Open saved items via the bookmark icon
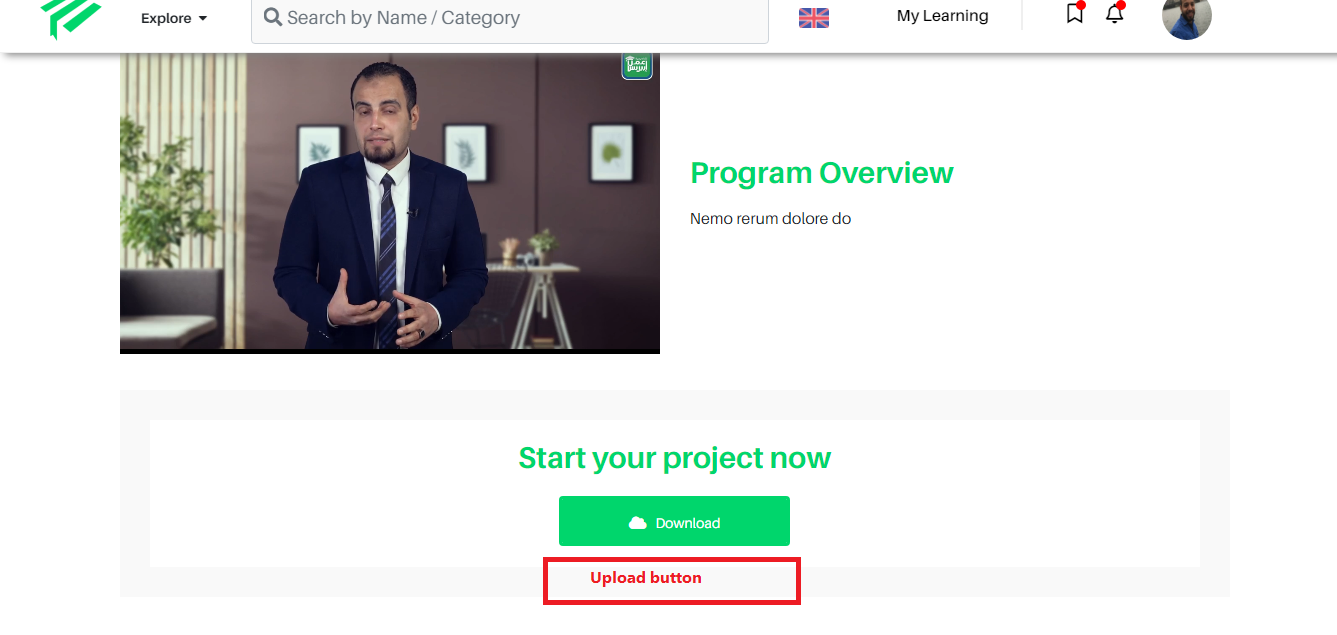Screen dimensions: 1337x635 click(x=1075, y=13)
